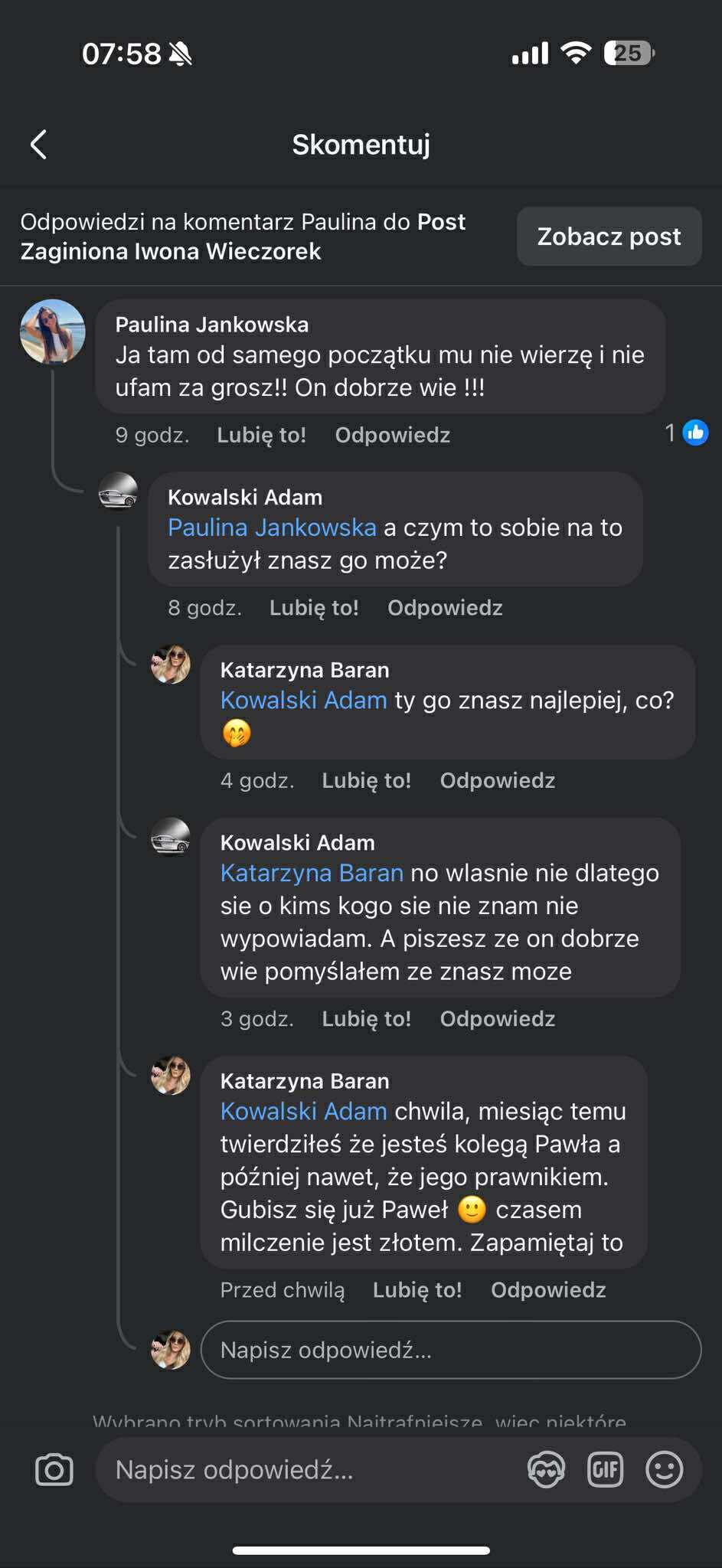This screenshot has height=1568, width=722.
Task: Open the blue Paulina Jankowska mention link
Action: pos(272,528)
